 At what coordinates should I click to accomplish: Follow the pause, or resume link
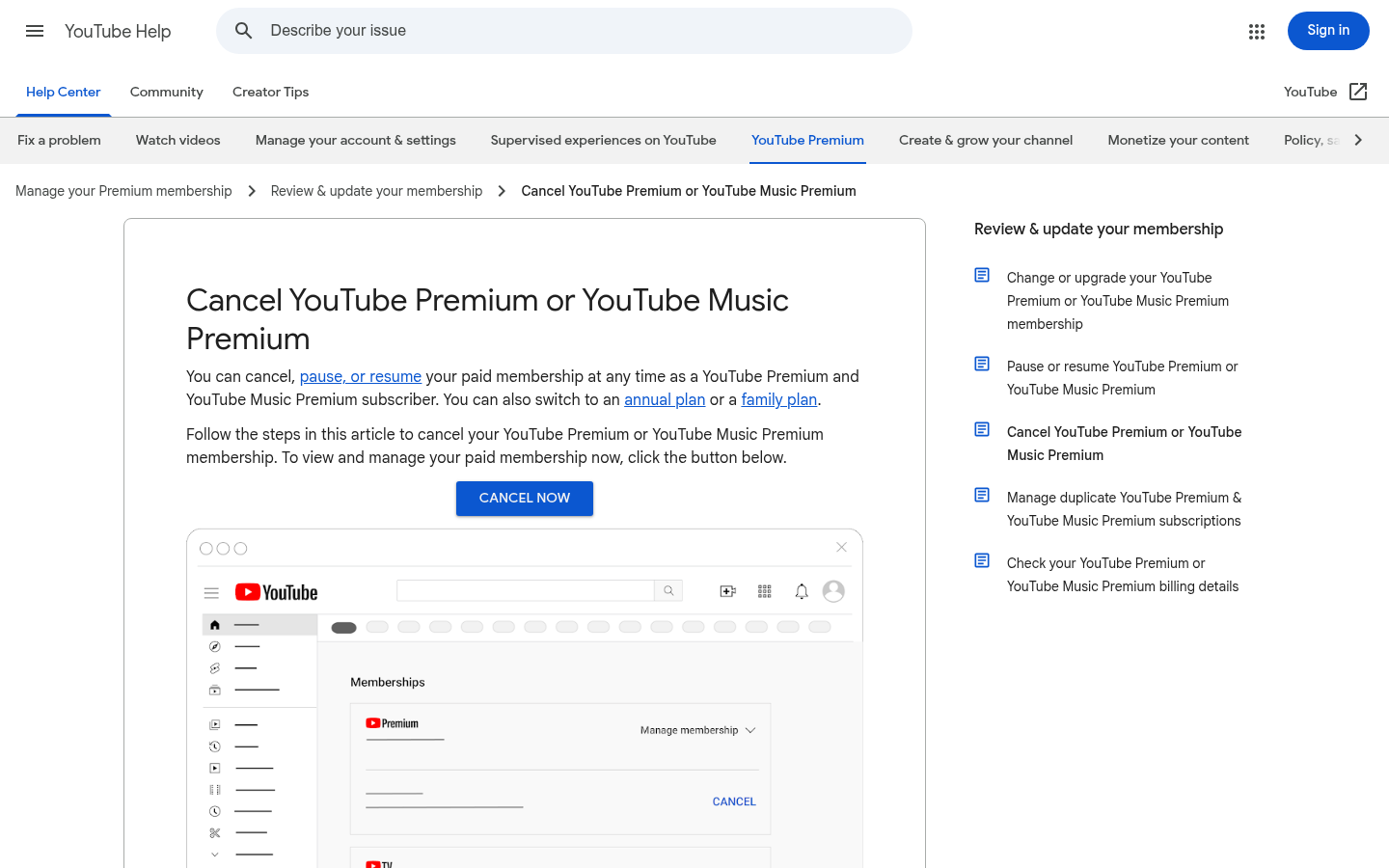tap(361, 377)
